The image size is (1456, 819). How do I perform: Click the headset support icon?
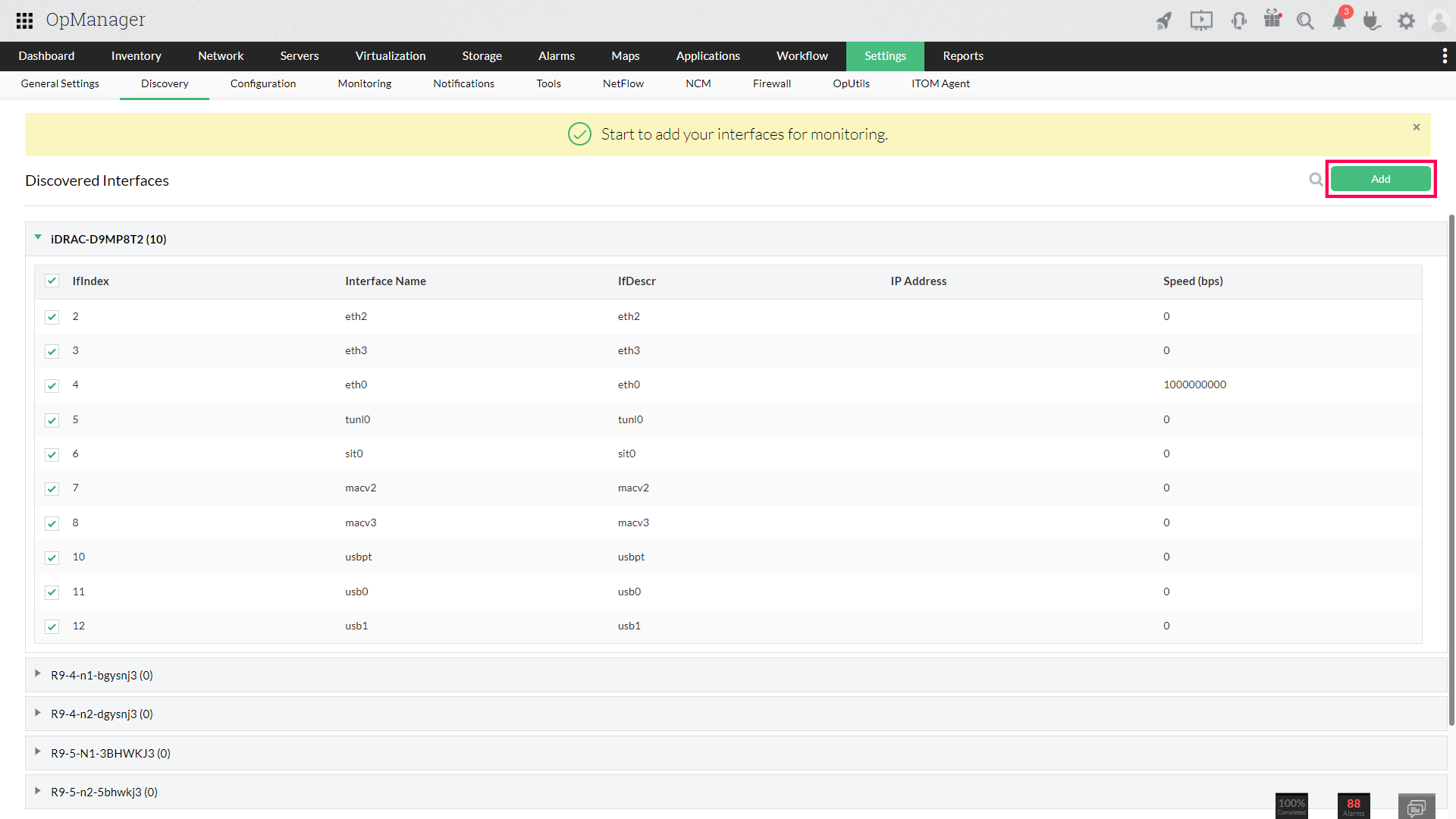pyautogui.click(x=1239, y=20)
